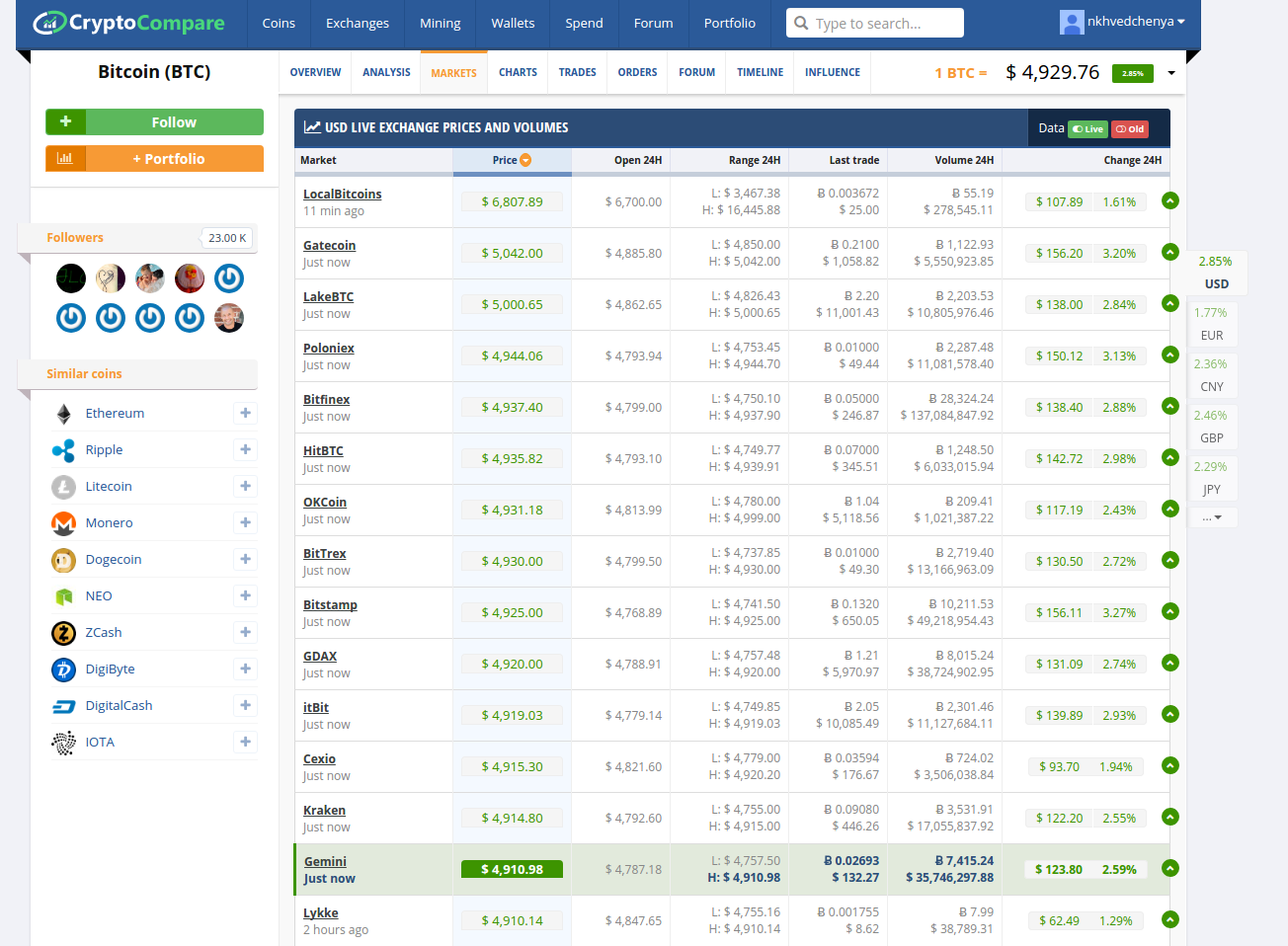Viewport: 1288px width, 946px height.
Task: Click the user avatar icon beside nkhvedchenya
Action: (x=1071, y=22)
